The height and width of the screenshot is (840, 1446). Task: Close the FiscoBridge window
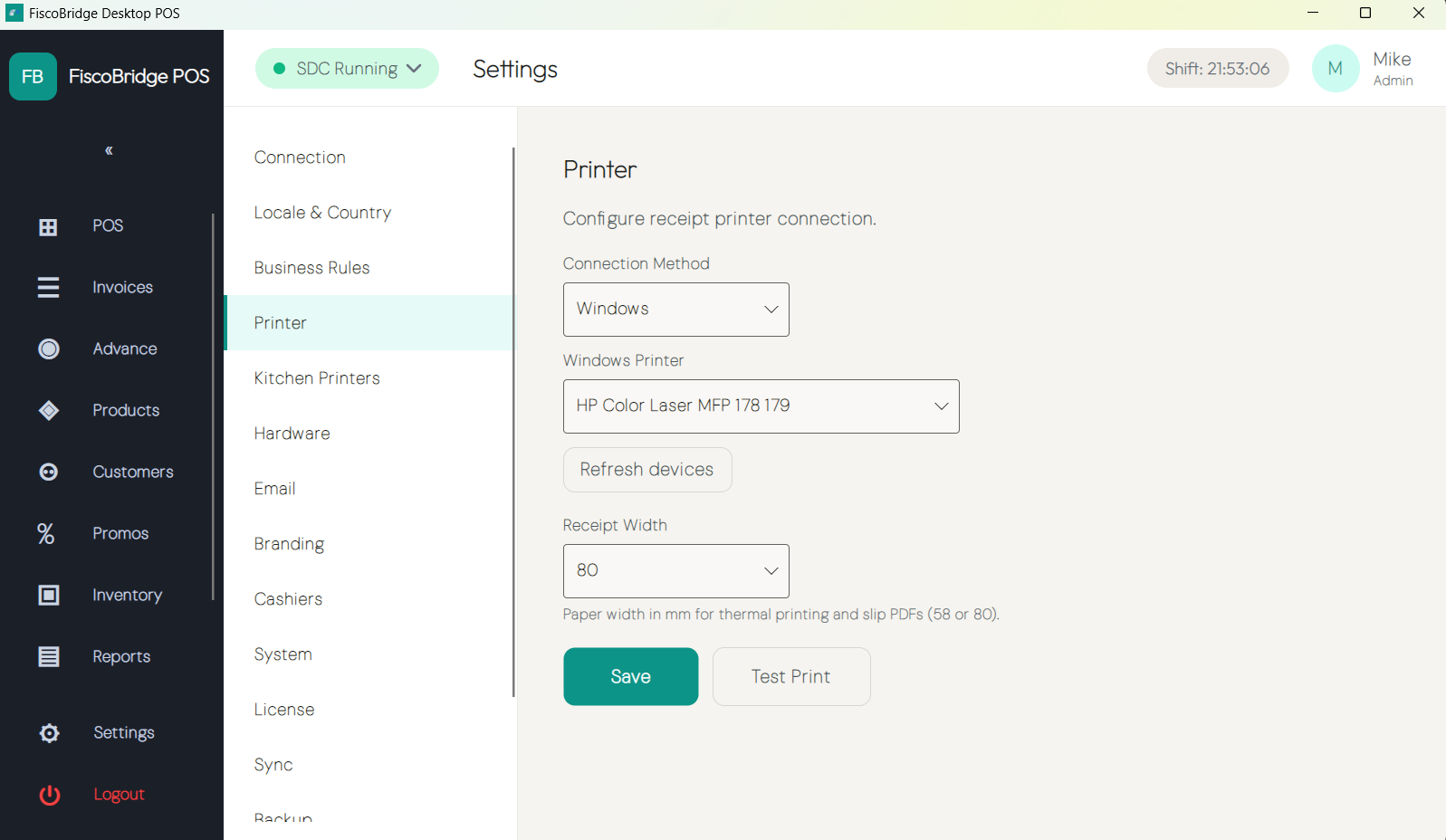coord(1419,13)
